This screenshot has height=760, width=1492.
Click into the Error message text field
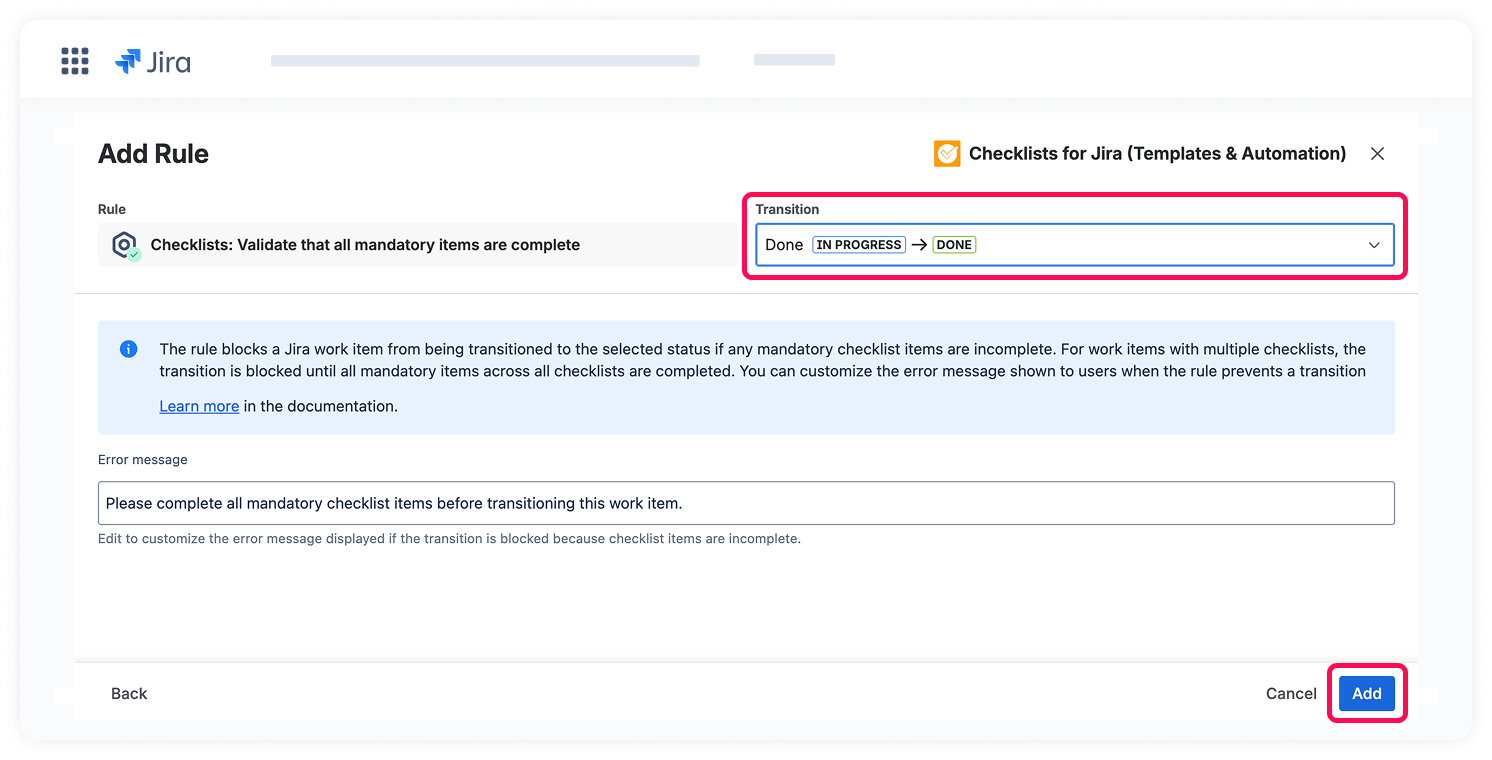[x=745, y=503]
